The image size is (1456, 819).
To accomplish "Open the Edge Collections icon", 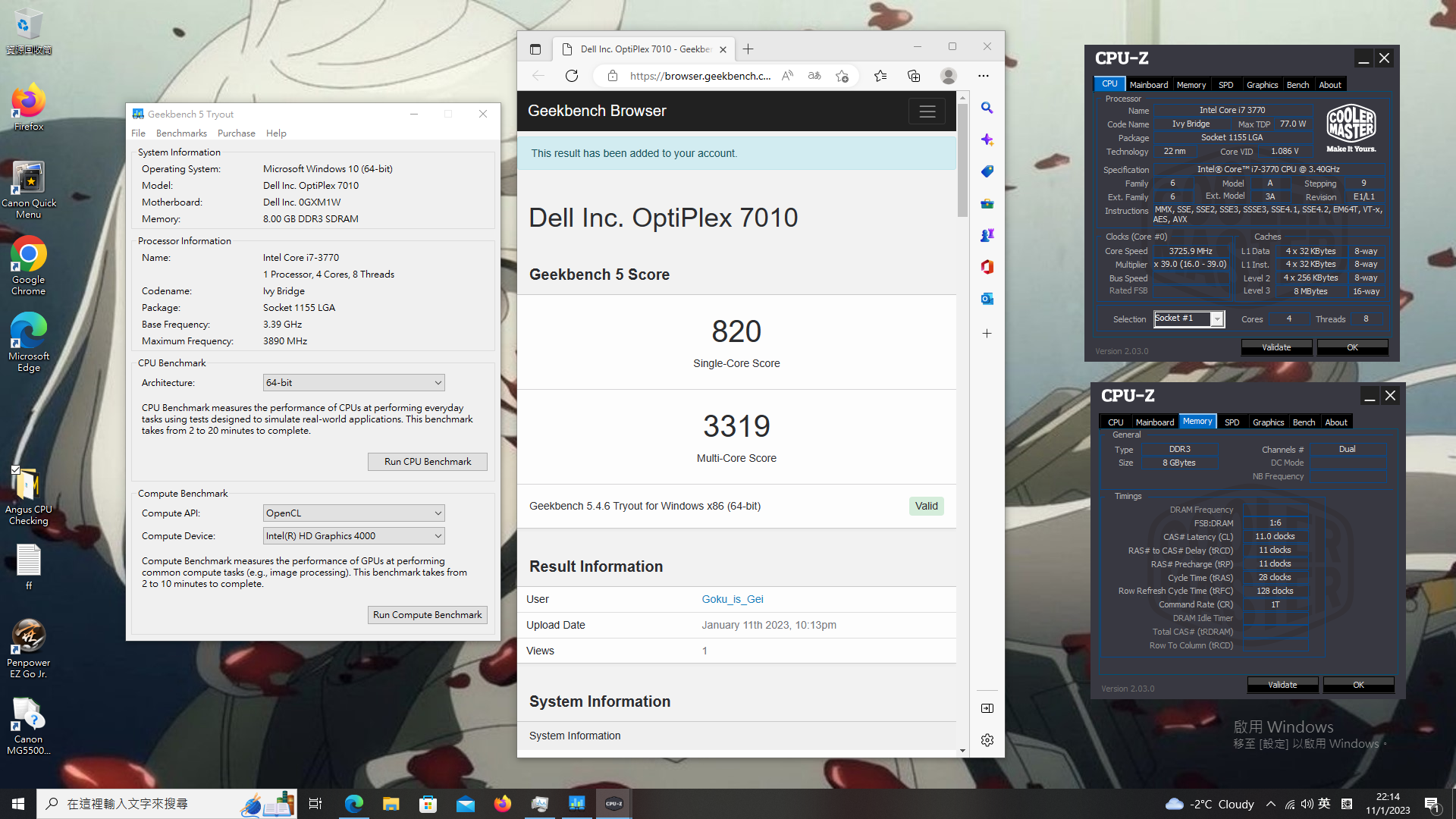I will (914, 76).
